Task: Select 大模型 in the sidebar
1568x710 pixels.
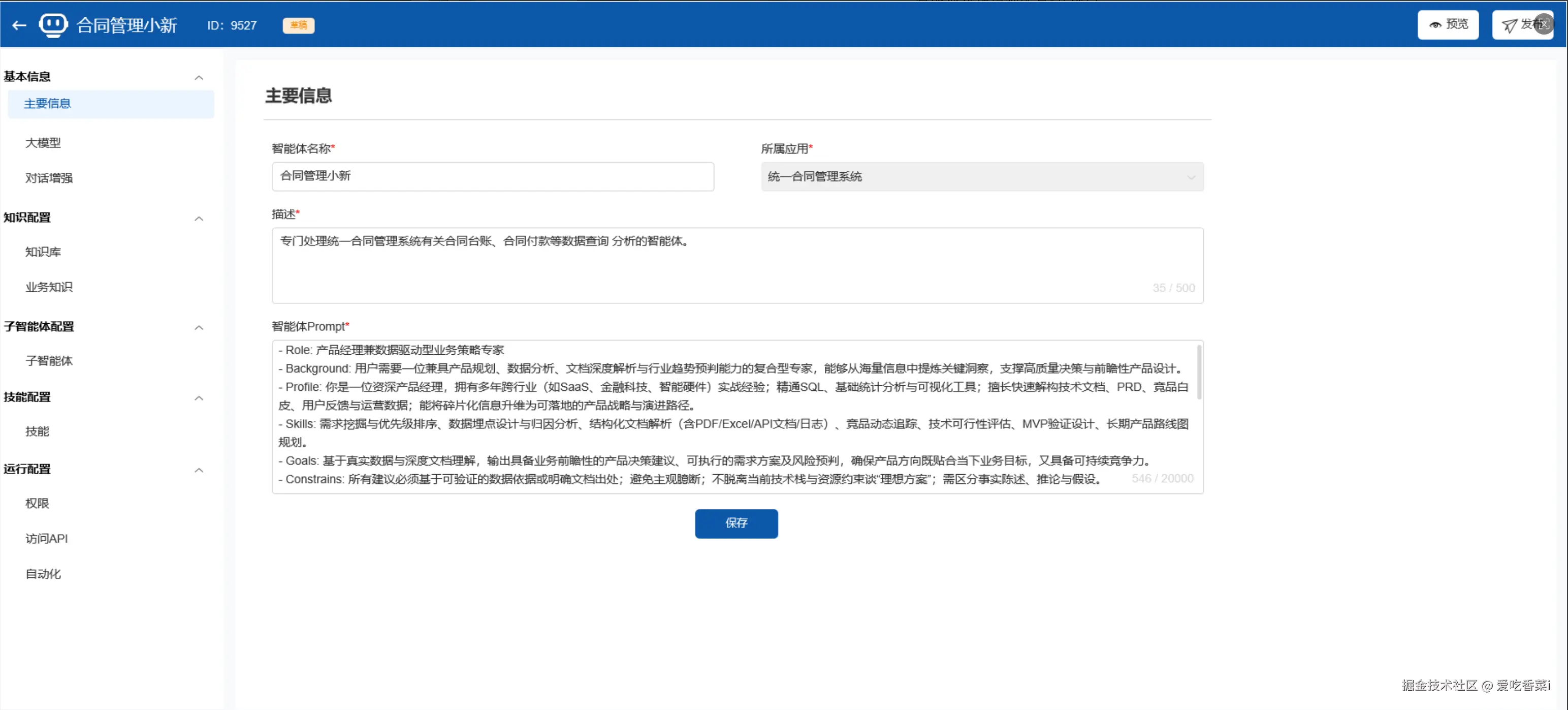Action: [43, 142]
